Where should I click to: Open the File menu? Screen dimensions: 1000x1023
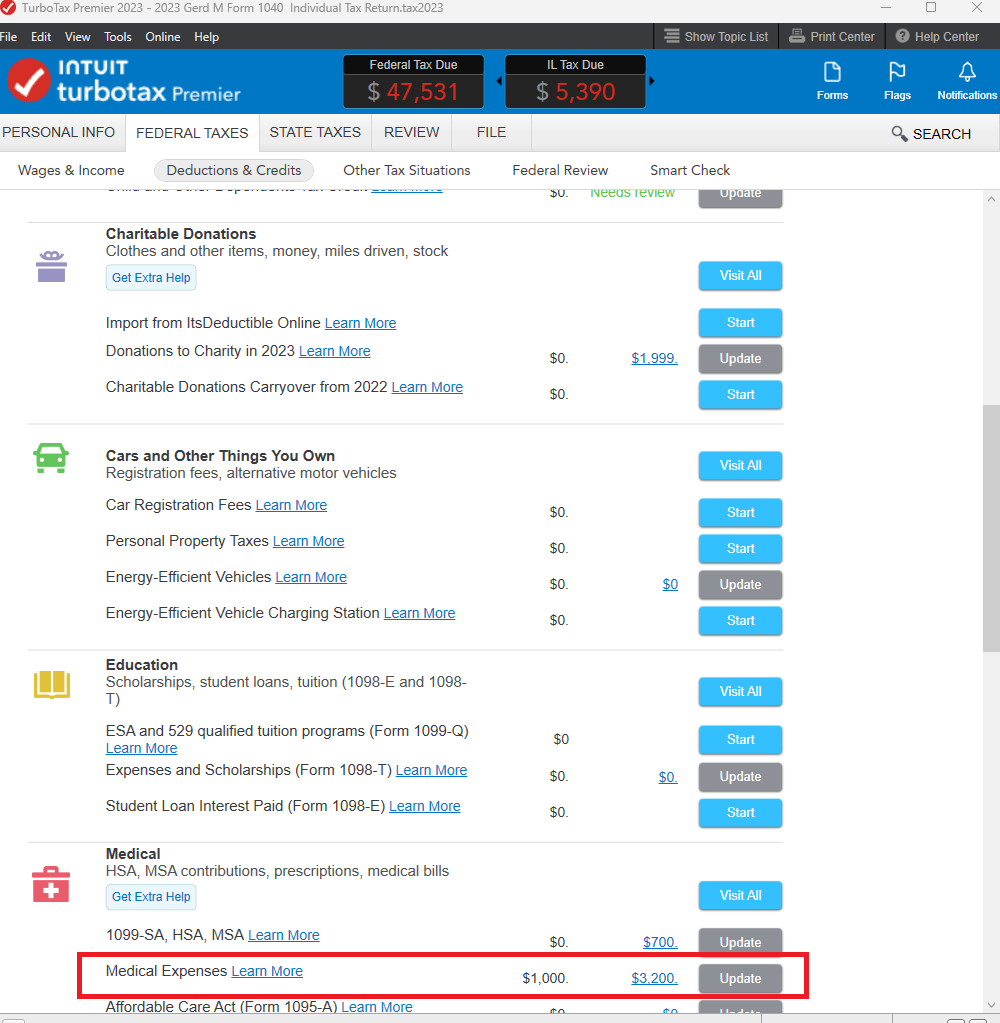click(8, 37)
